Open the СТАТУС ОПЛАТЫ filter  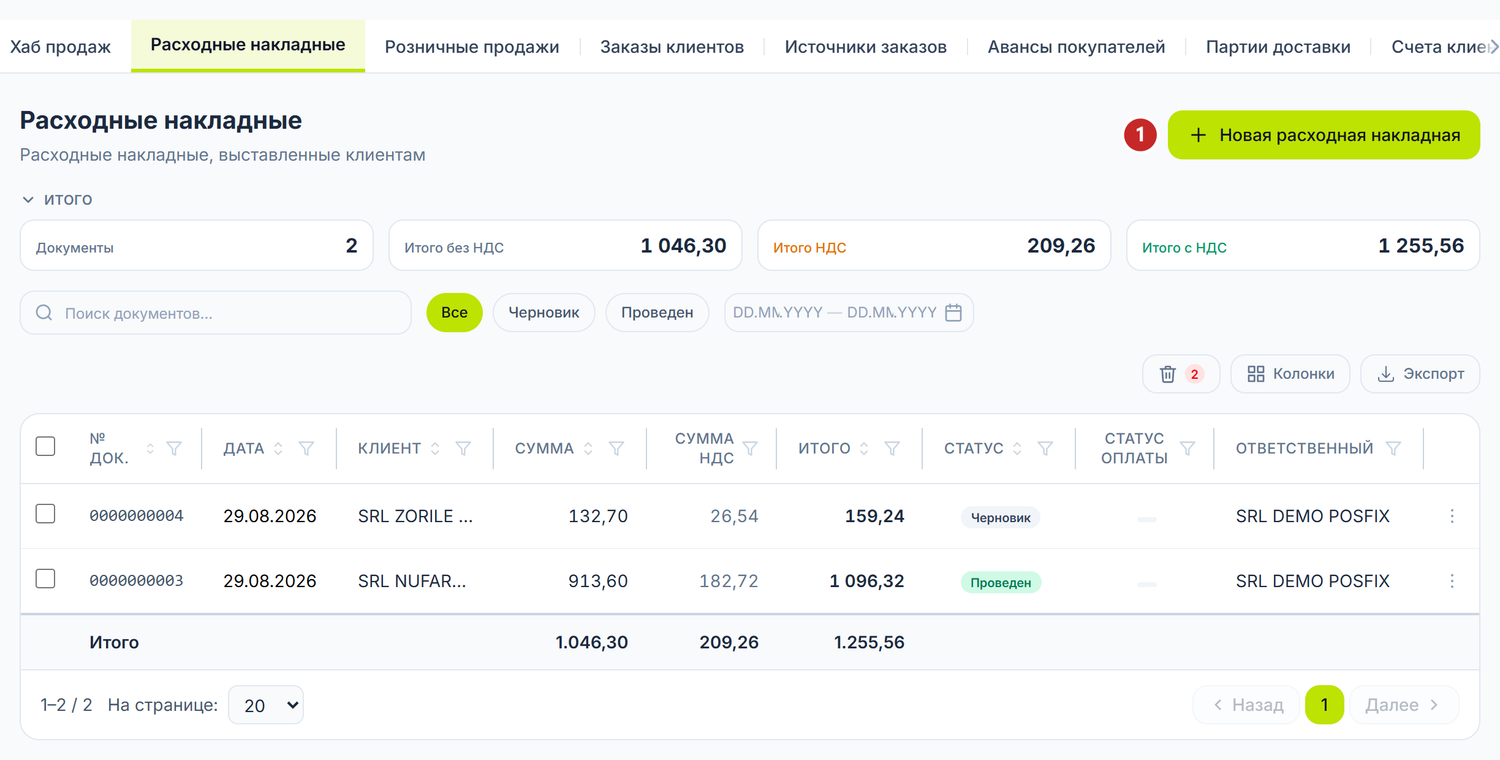pyautogui.click(x=1187, y=449)
